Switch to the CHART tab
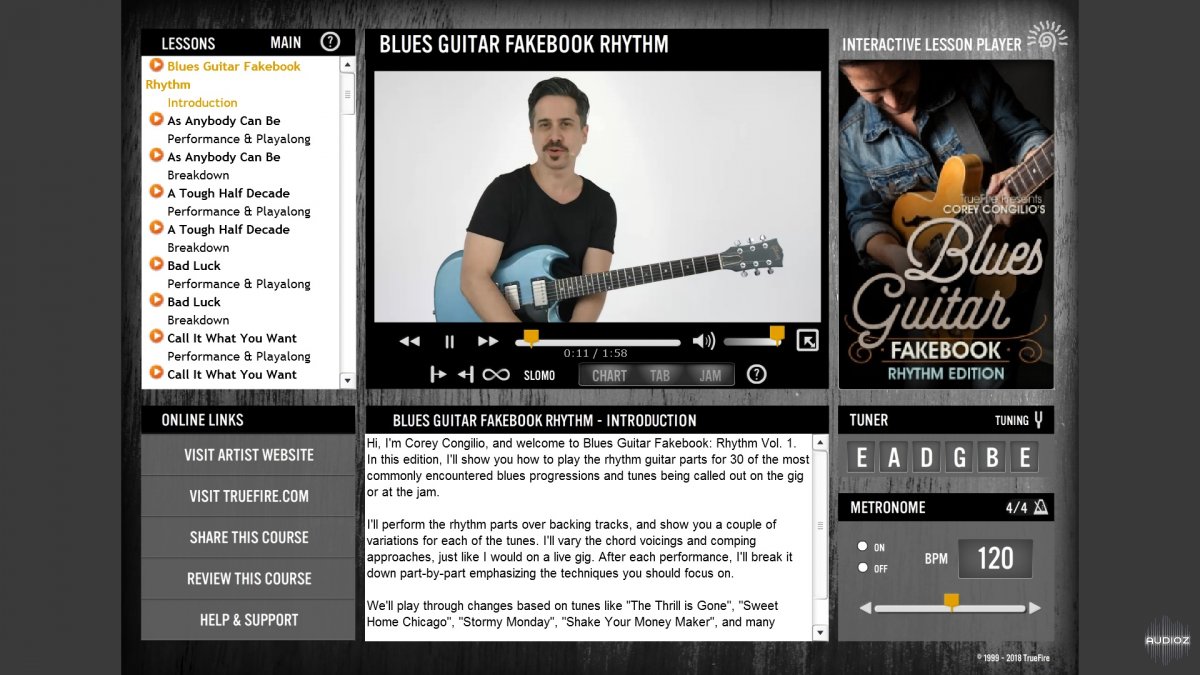1200x675 pixels. point(610,375)
